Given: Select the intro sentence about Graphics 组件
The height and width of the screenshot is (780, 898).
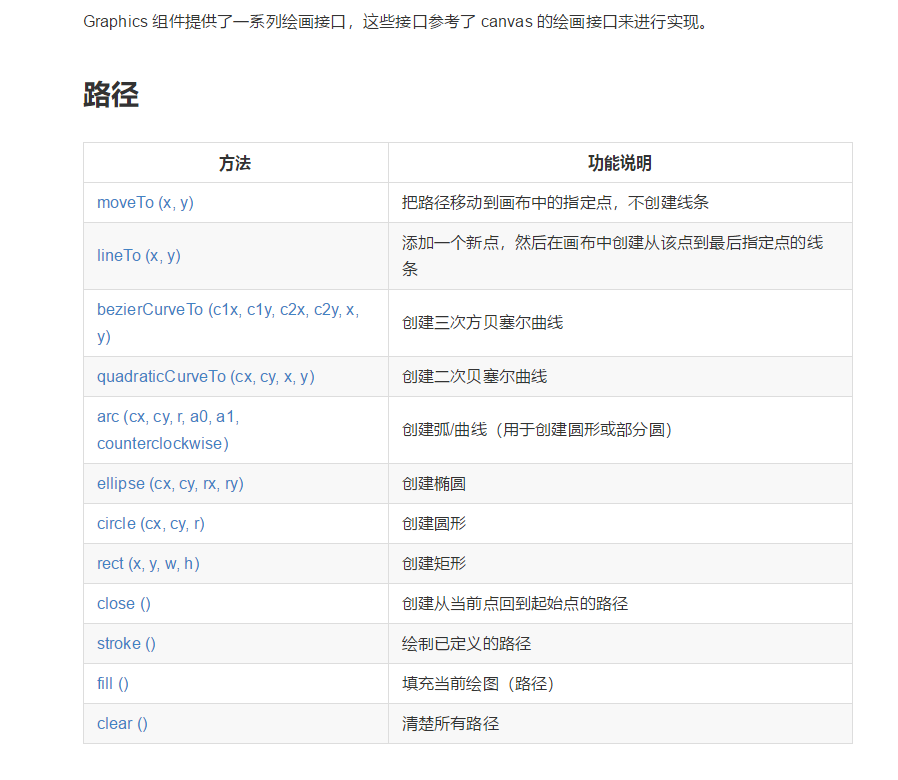Looking at the screenshot, I should pyautogui.click(x=396, y=22).
